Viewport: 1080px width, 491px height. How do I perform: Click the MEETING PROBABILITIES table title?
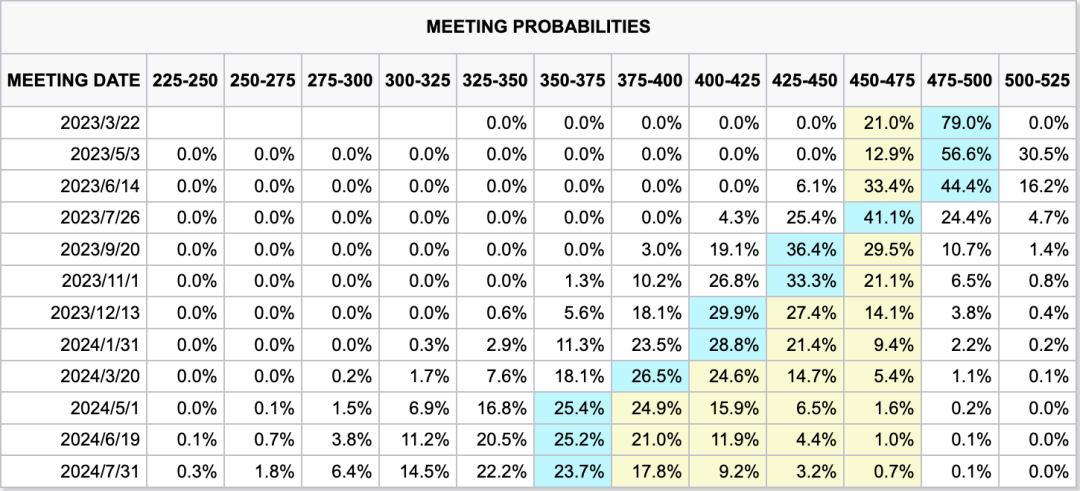(x=538, y=27)
